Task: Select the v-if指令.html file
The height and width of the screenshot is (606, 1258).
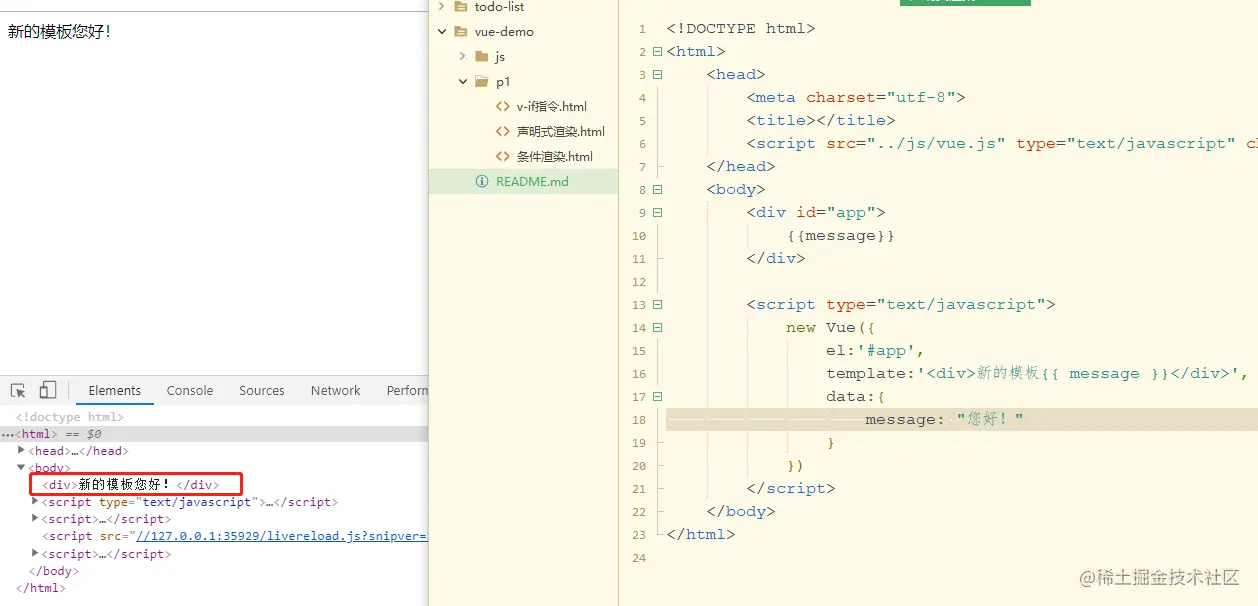Action: tap(551, 106)
